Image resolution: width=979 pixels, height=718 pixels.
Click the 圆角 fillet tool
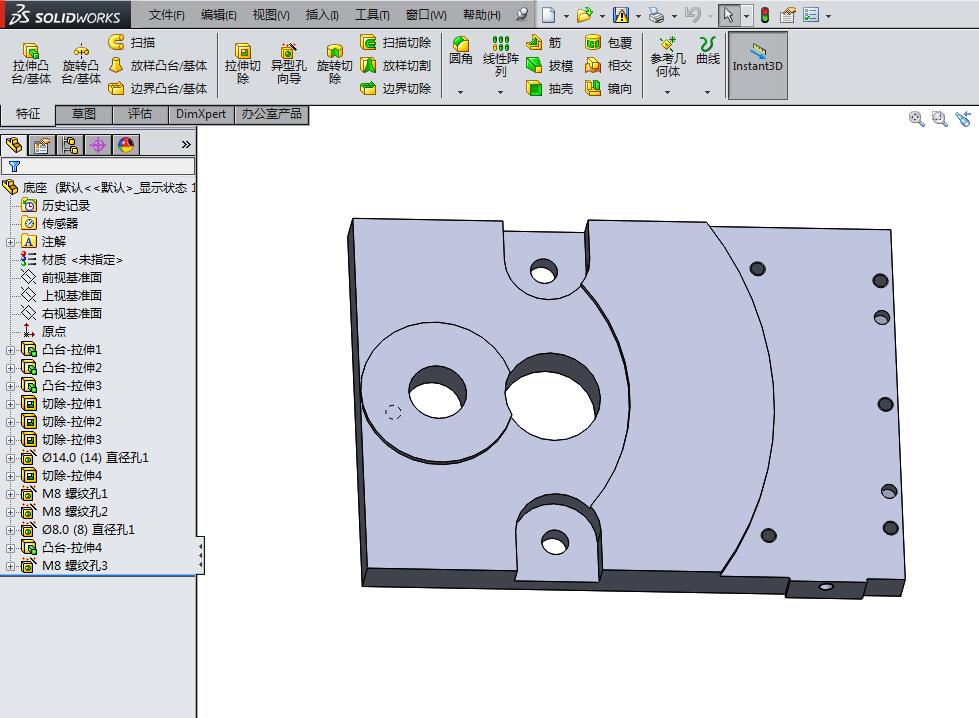click(x=461, y=50)
